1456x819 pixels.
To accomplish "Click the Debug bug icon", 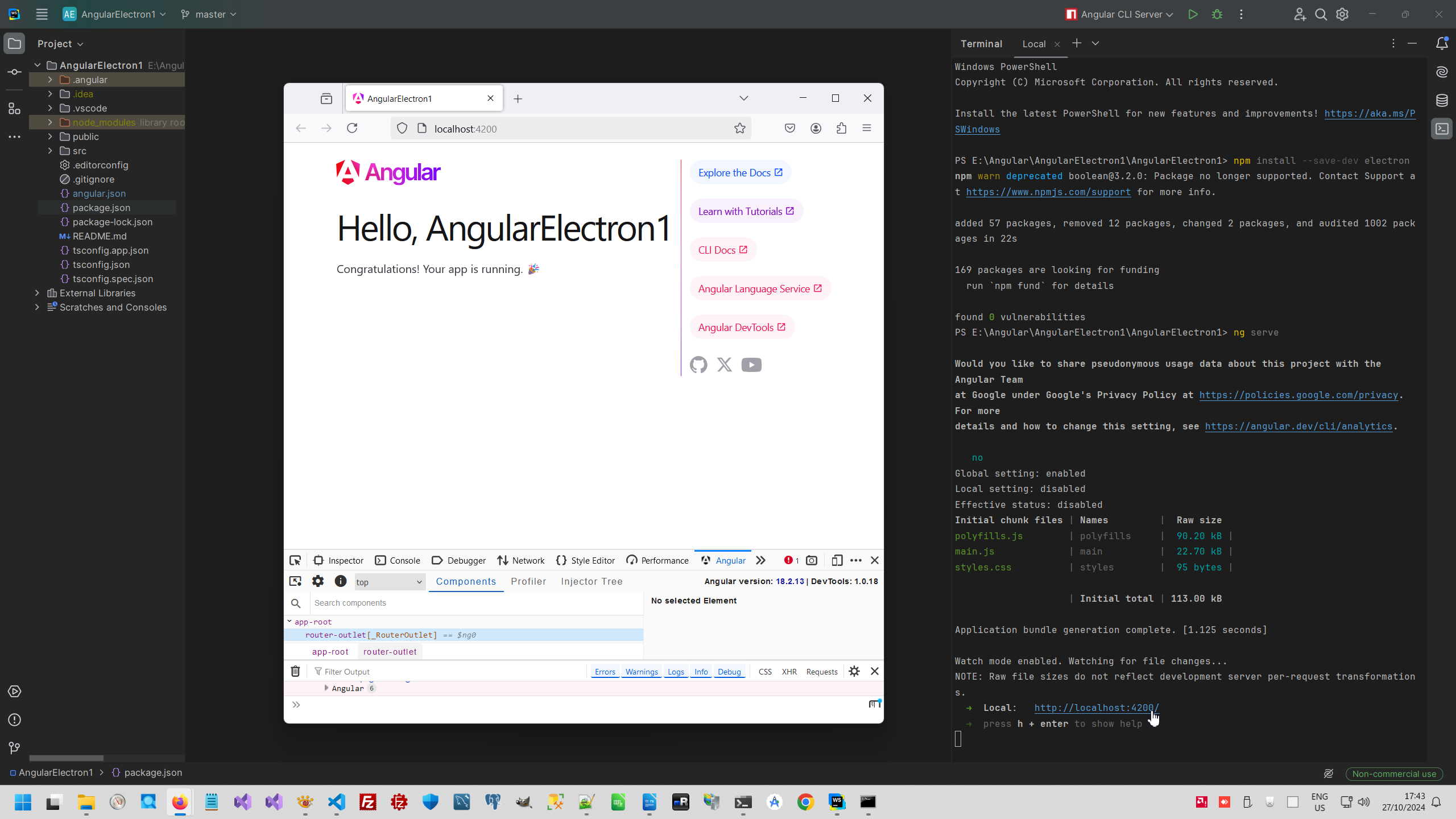I will [x=1217, y=14].
